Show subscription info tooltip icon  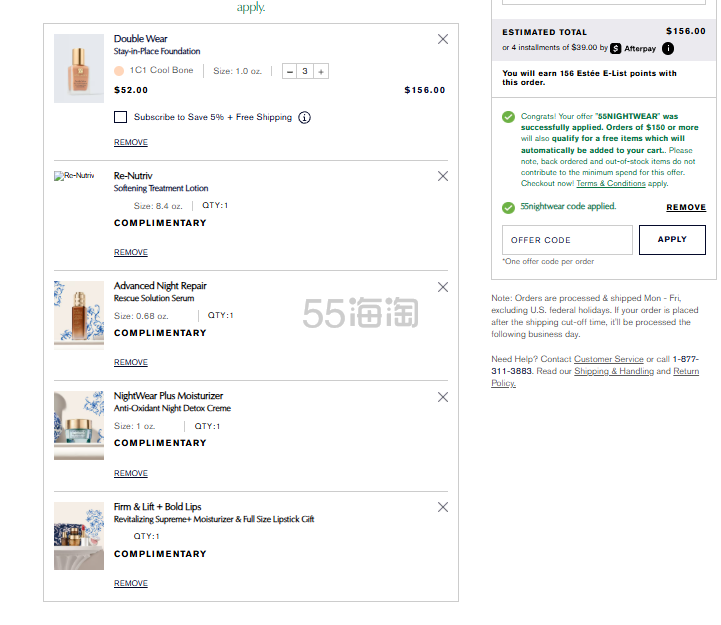[305, 118]
